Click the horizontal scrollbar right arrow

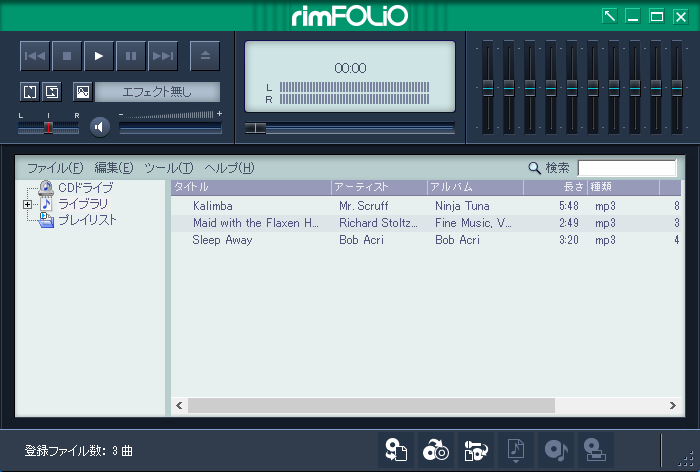[672, 405]
